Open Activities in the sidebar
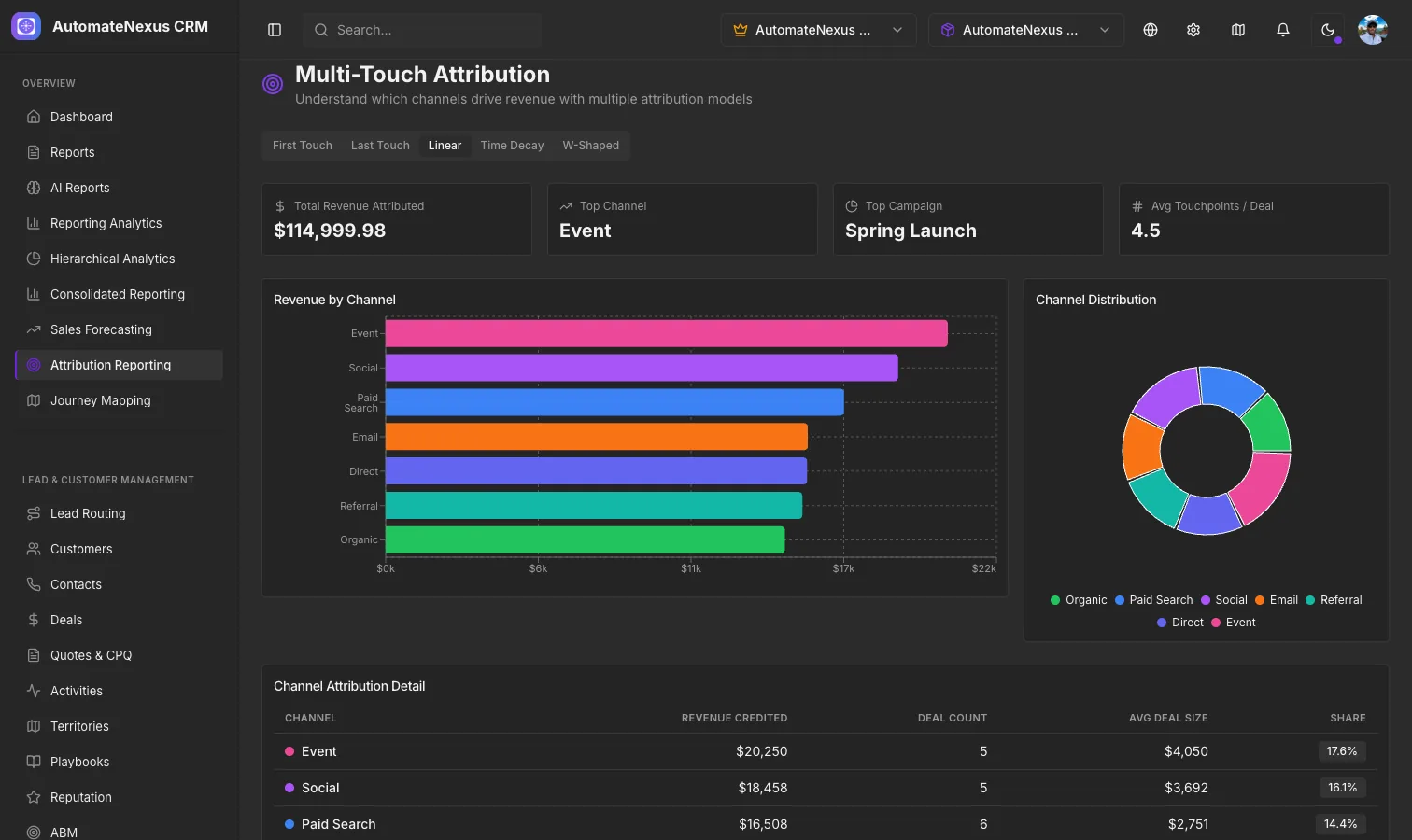The width and height of the screenshot is (1412, 840). click(120, 691)
